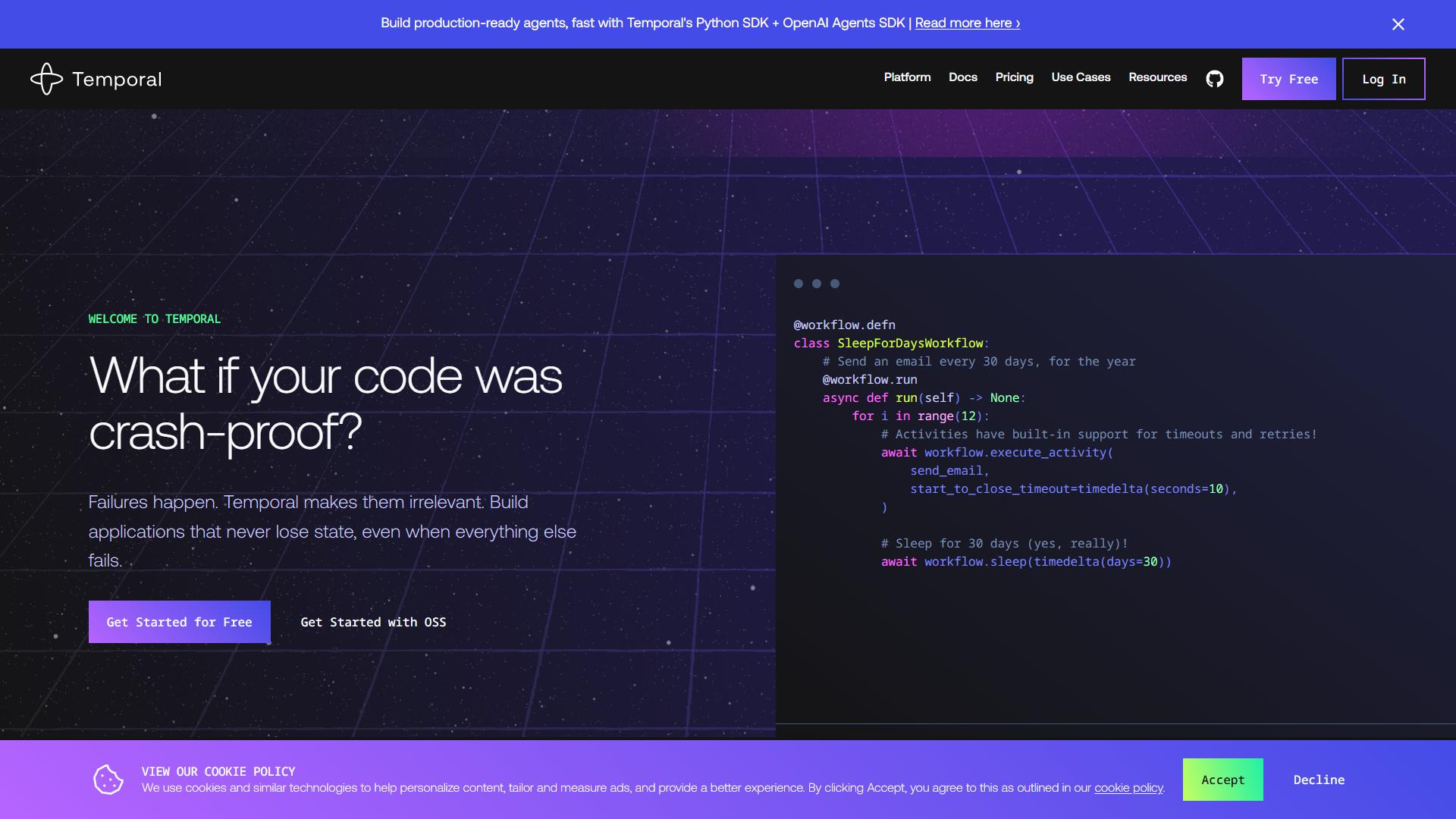Click the '@workflow.defn' code line
This screenshot has width=1456, height=819.
click(x=845, y=325)
